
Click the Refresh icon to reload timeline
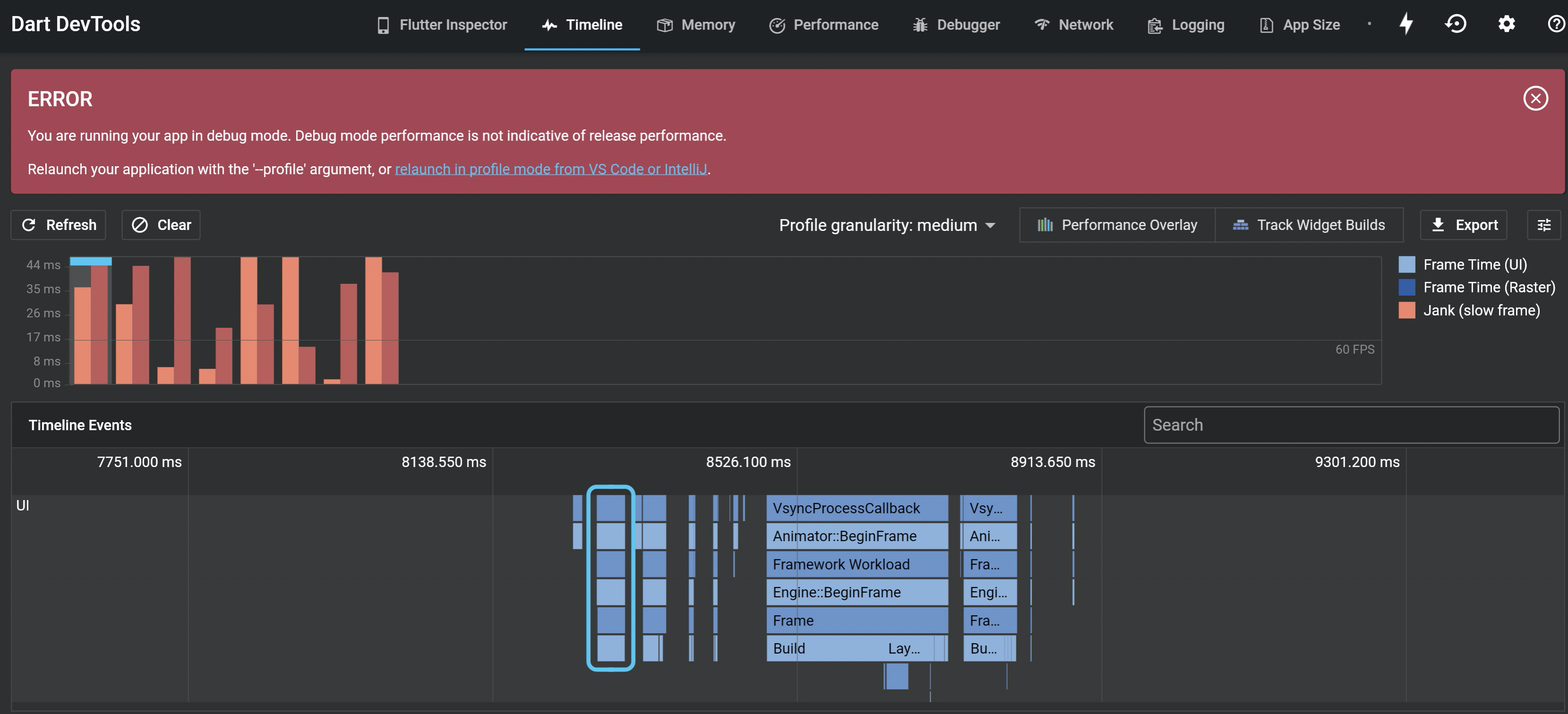click(x=29, y=225)
